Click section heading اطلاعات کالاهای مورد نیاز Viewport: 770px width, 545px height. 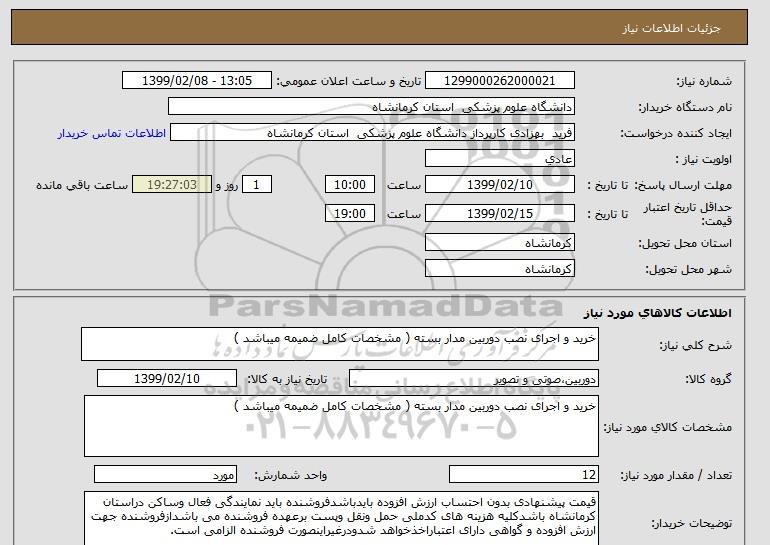[657, 313]
